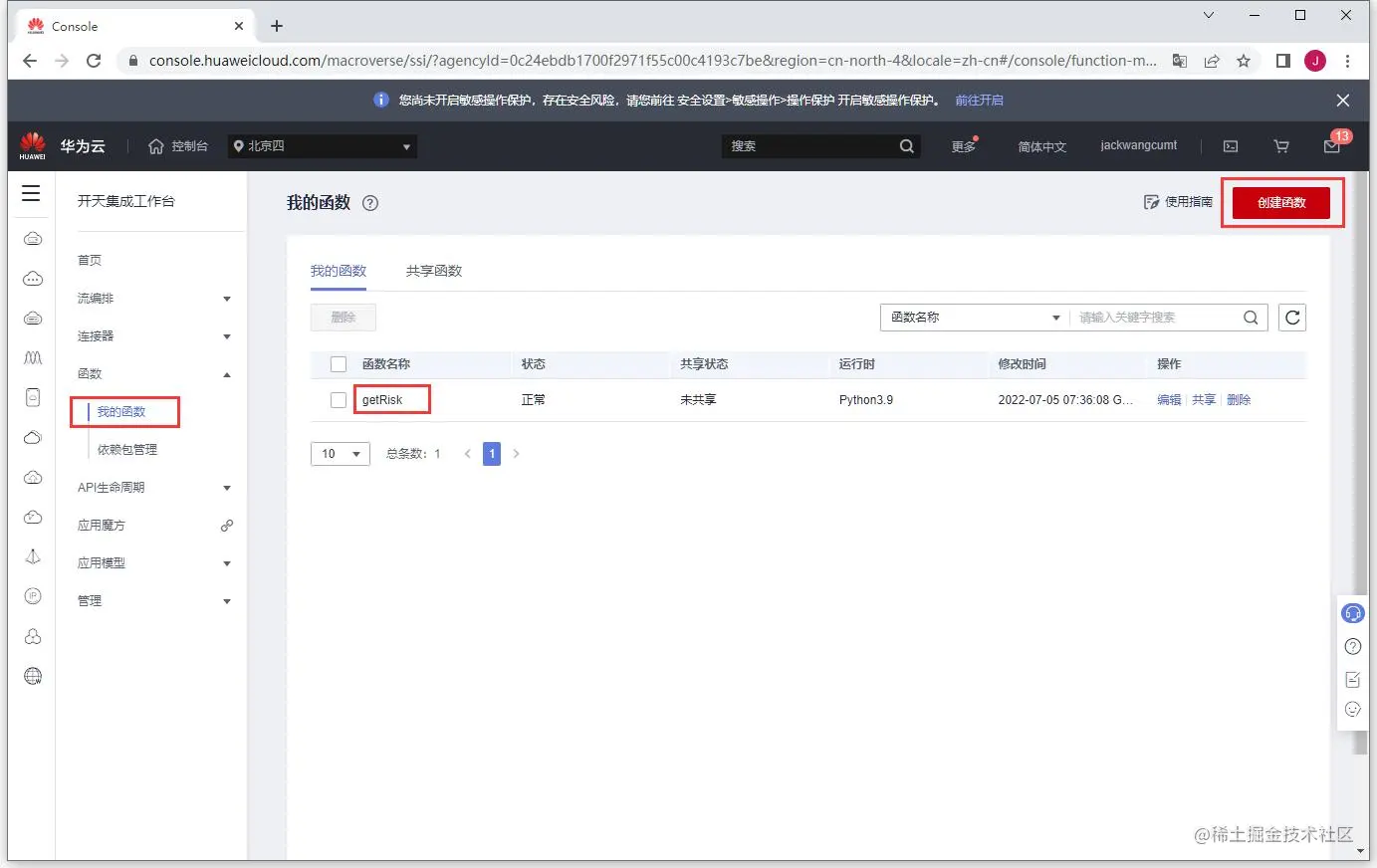Click the help question mark beside 我的函数 title
The height and width of the screenshot is (868, 1377).
coord(370,203)
